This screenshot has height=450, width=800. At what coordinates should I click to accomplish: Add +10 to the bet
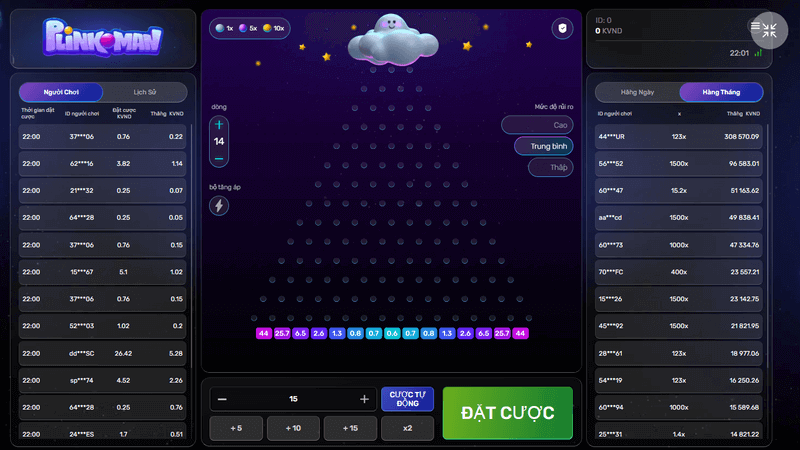coord(293,428)
